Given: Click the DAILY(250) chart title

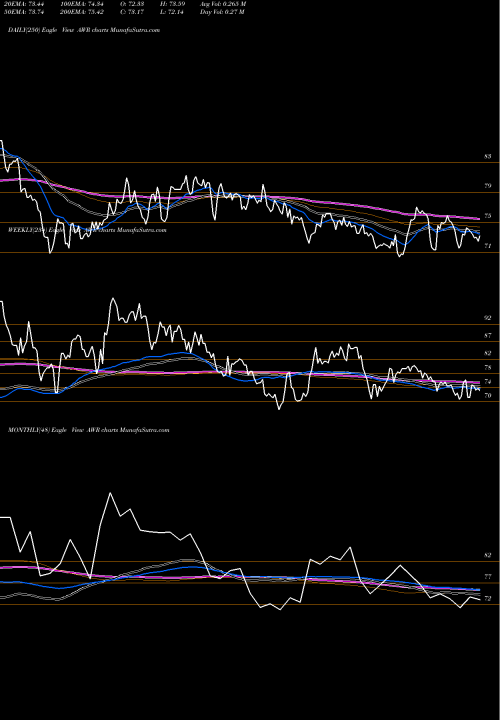Looking at the screenshot, I should click(x=84, y=30).
